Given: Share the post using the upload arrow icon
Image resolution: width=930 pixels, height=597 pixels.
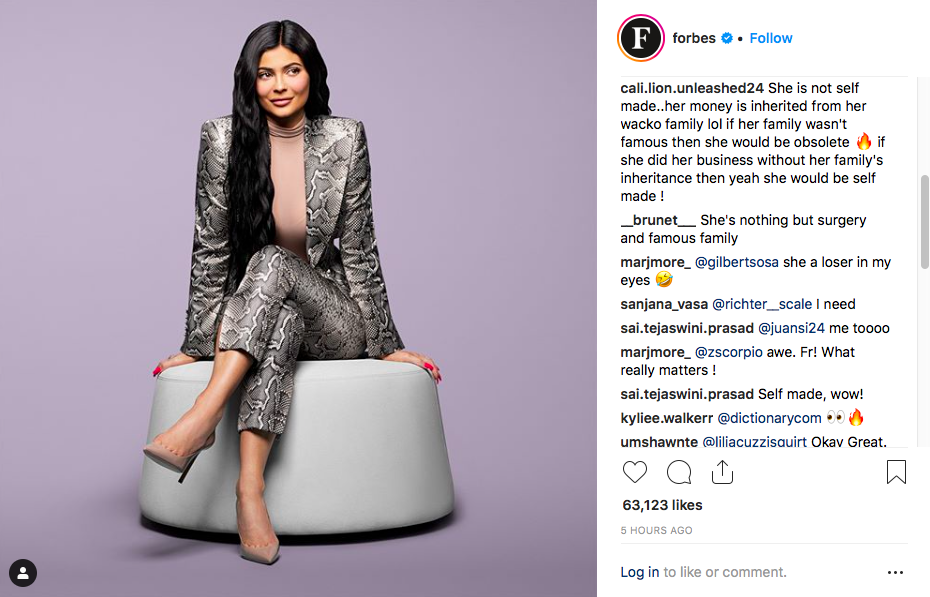Looking at the screenshot, I should click(x=722, y=472).
